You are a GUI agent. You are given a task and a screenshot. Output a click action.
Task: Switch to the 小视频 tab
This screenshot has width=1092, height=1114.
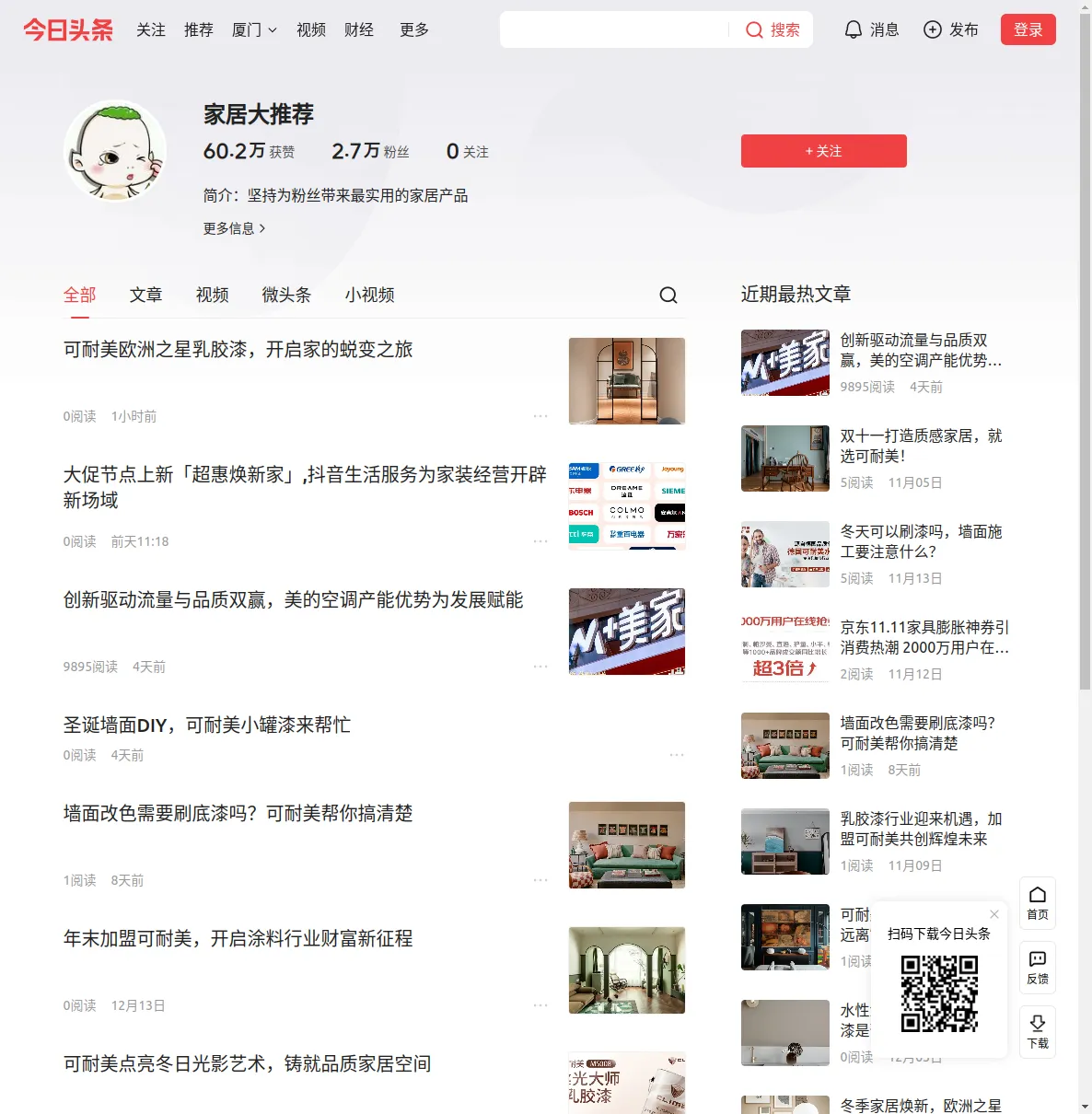(370, 295)
